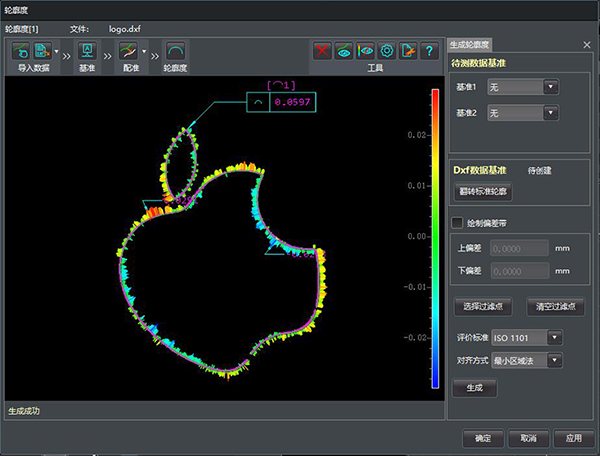Click the [⌒1] callout label
Image resolution: width=600 pixels, height=456 pixels.
click(281, 85)
